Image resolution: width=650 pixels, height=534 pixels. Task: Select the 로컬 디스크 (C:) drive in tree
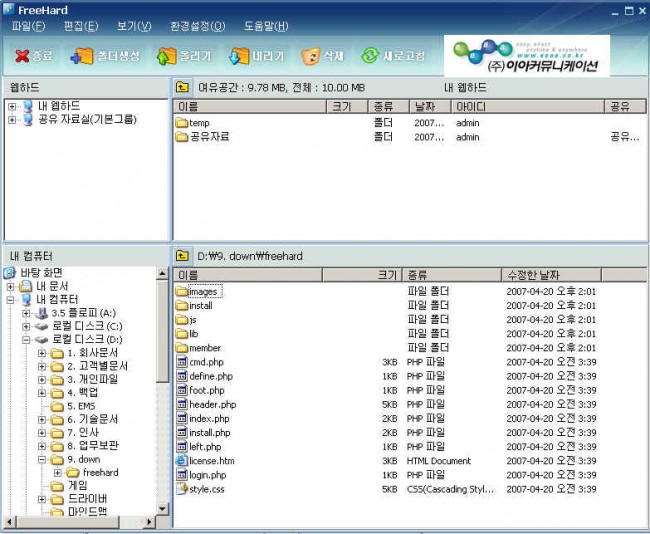click(x=86, y=326)
